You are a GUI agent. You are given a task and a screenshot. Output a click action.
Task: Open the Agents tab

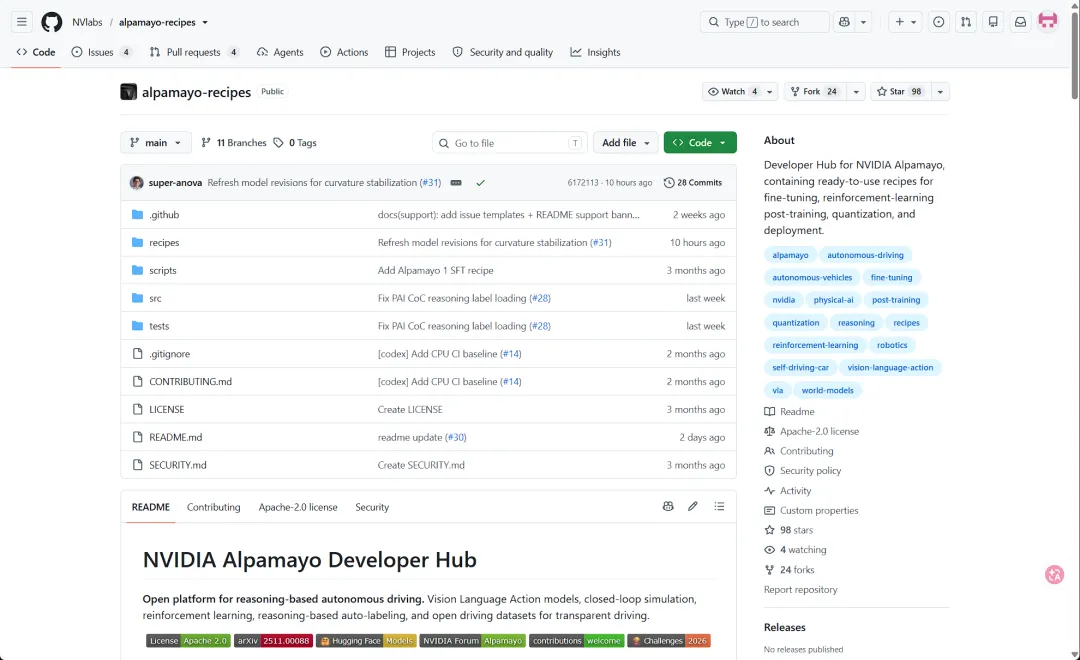tap(280, 52)
